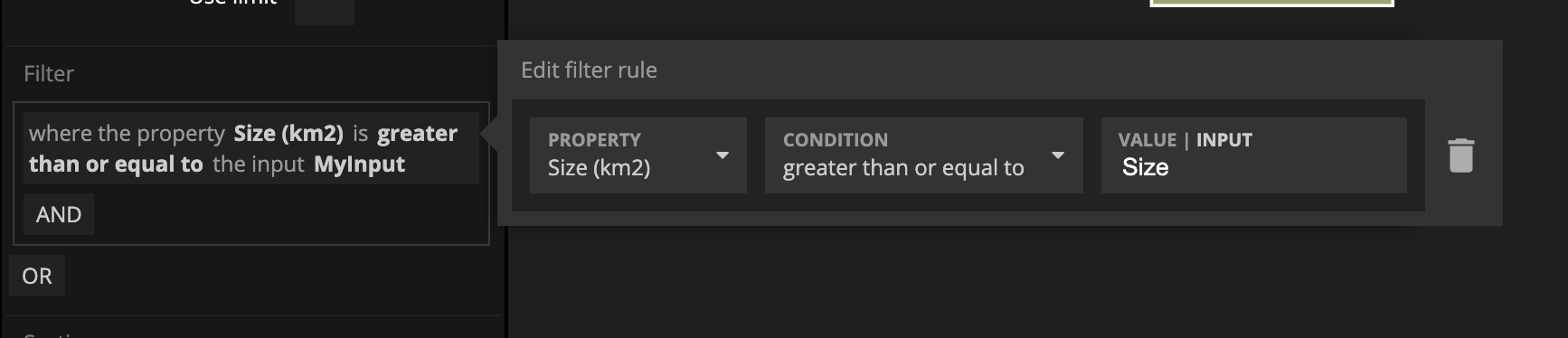The height and width of the screenshot is (338, 1568).
Task: Click the popup pointer beside the rule
Action: [488, 136]
